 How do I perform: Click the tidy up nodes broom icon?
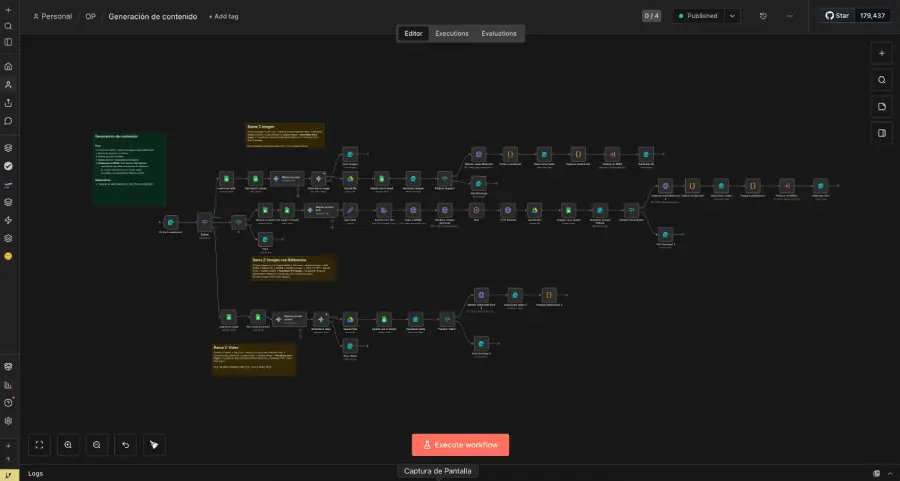tap(154, 444)
